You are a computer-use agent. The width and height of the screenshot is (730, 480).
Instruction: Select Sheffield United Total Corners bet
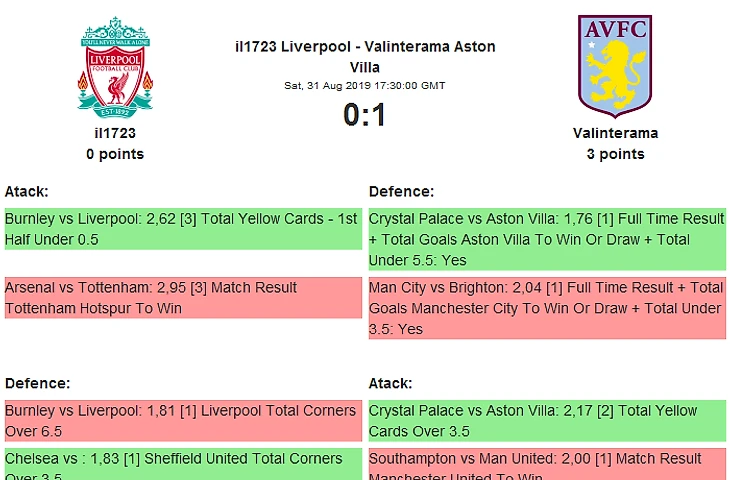(181, 465)
